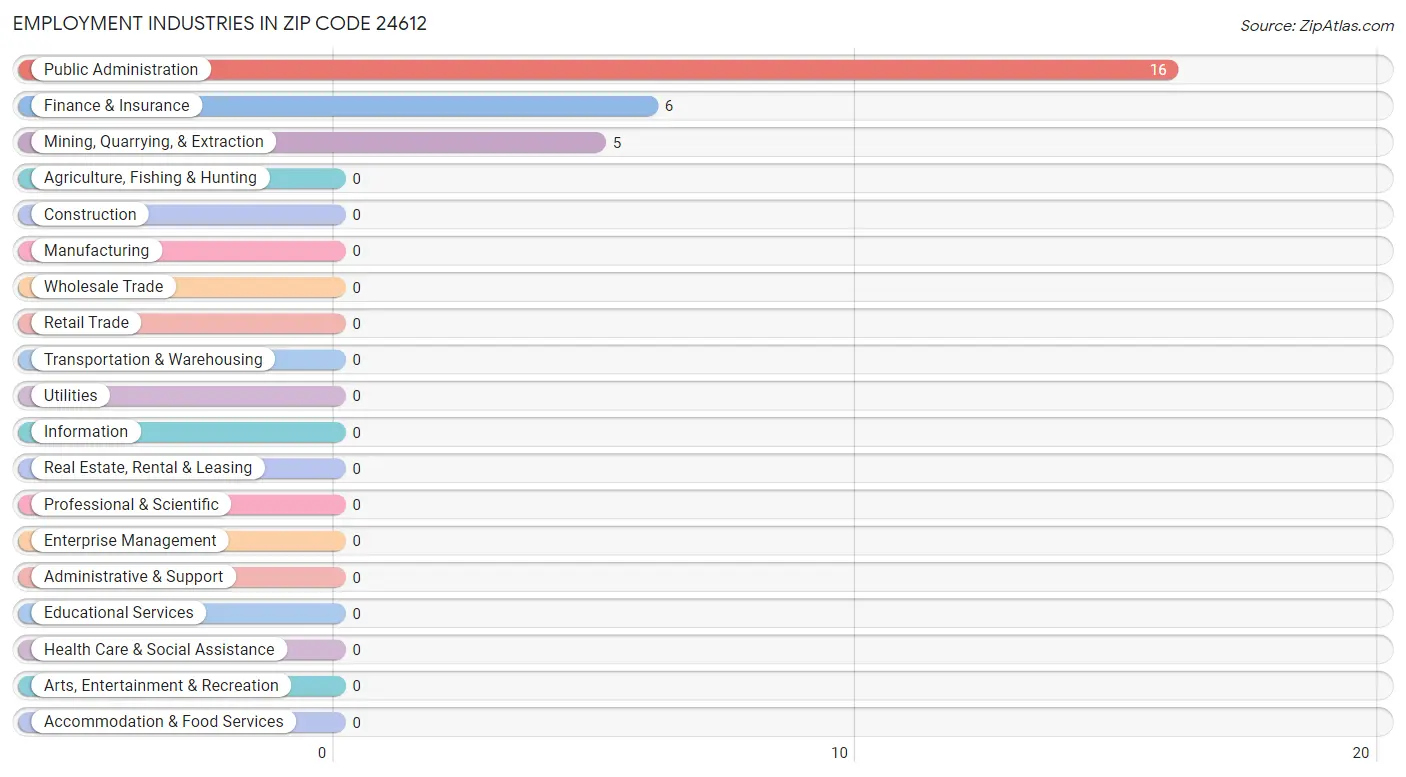1406x777 pixels.
Task: Click Administrative & Support label
Action: click(x=134, y=577)
